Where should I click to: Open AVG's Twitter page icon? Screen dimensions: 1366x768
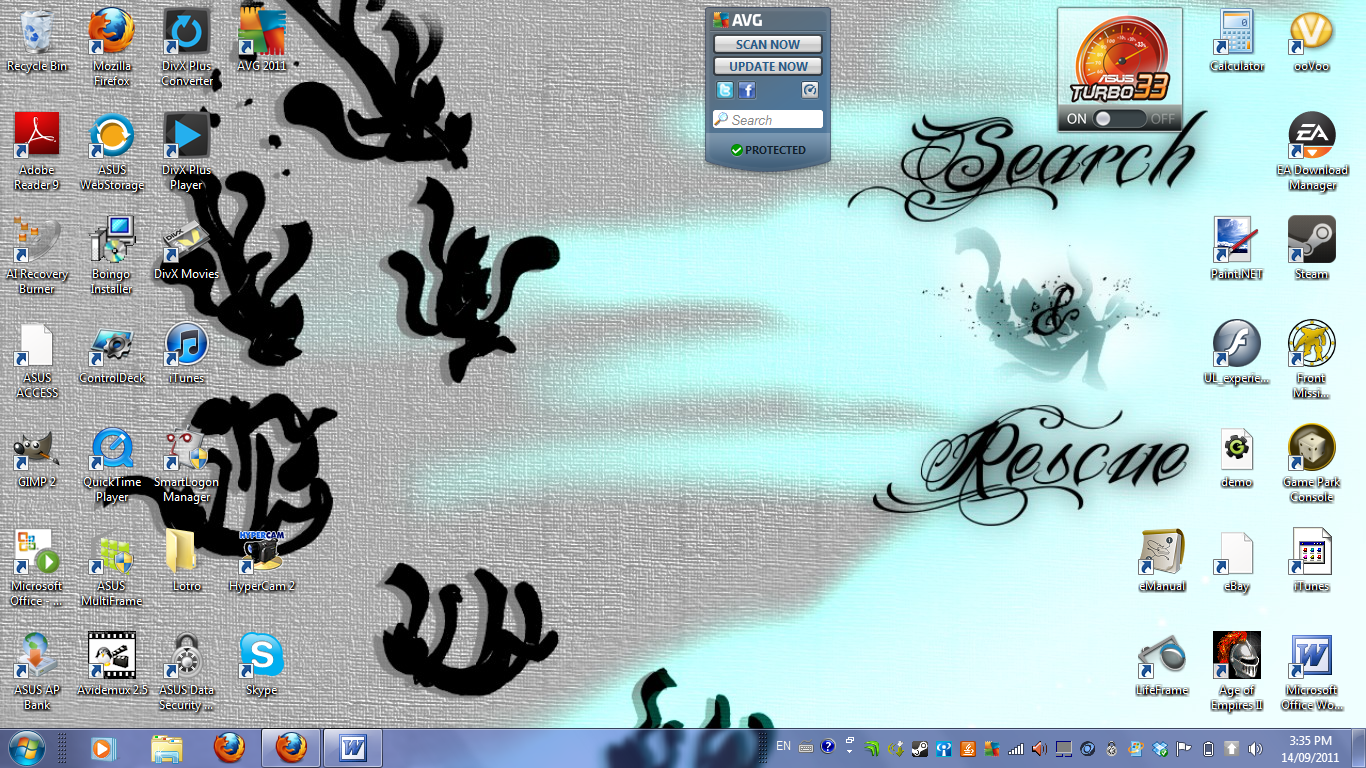pyautogui.click(x=725, y=90)
